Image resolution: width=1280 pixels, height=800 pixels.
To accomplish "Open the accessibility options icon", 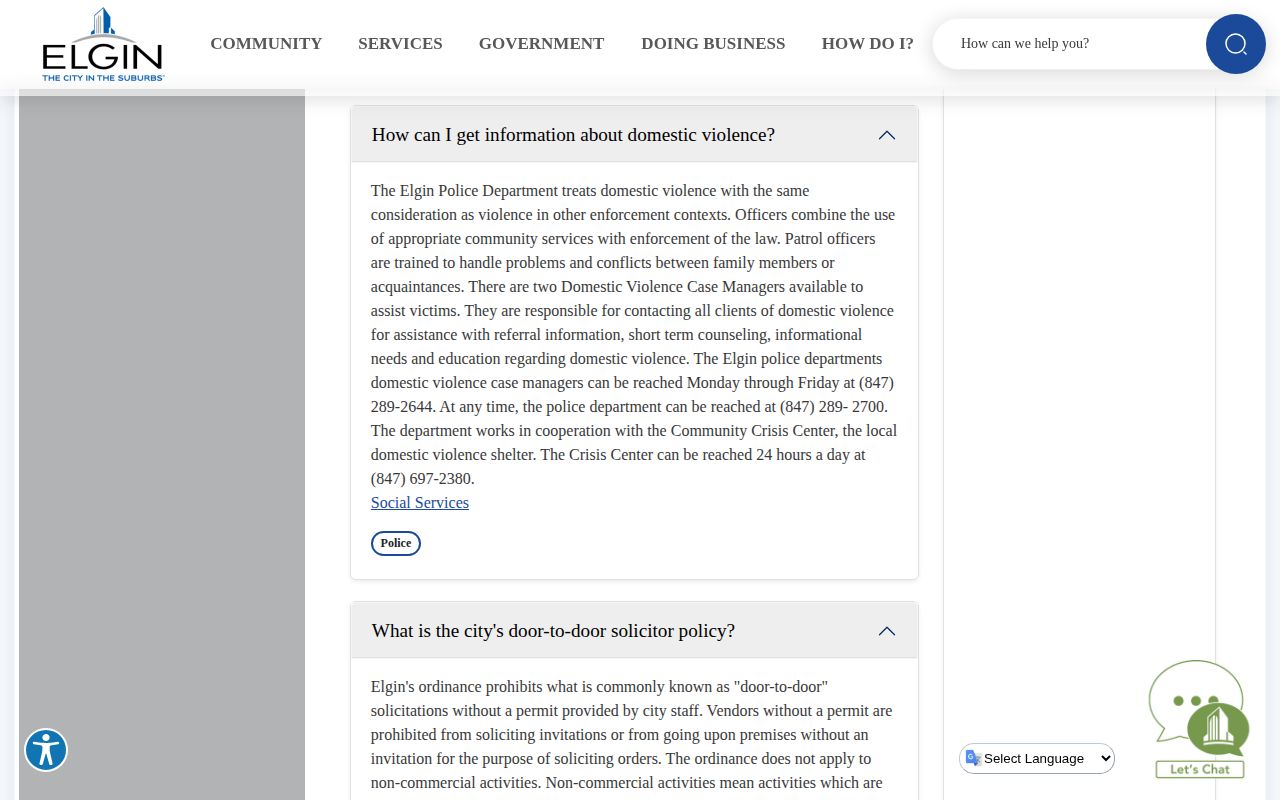I will [x=46, y=750].
